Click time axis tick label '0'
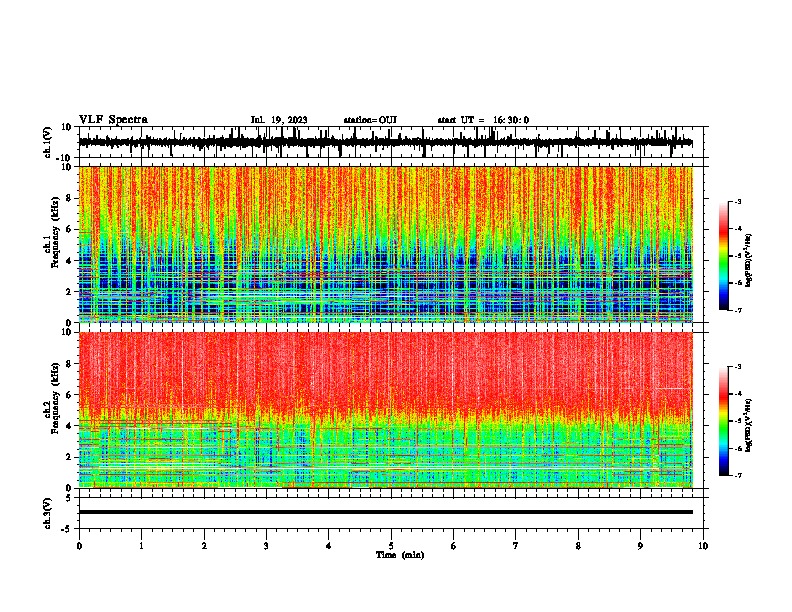 click(79, 546)
